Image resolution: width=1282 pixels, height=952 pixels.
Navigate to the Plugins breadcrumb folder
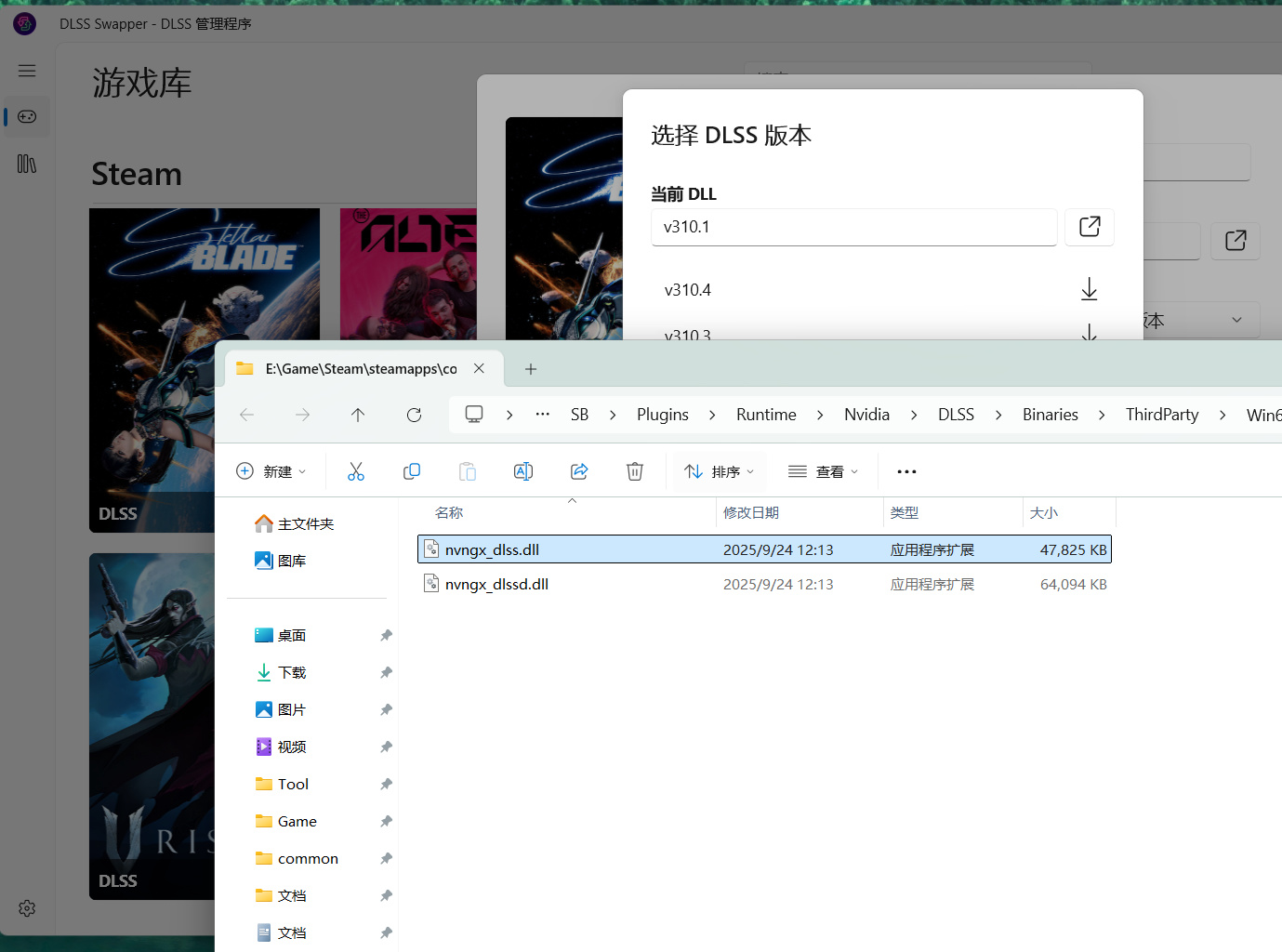(x=663, y=415)
